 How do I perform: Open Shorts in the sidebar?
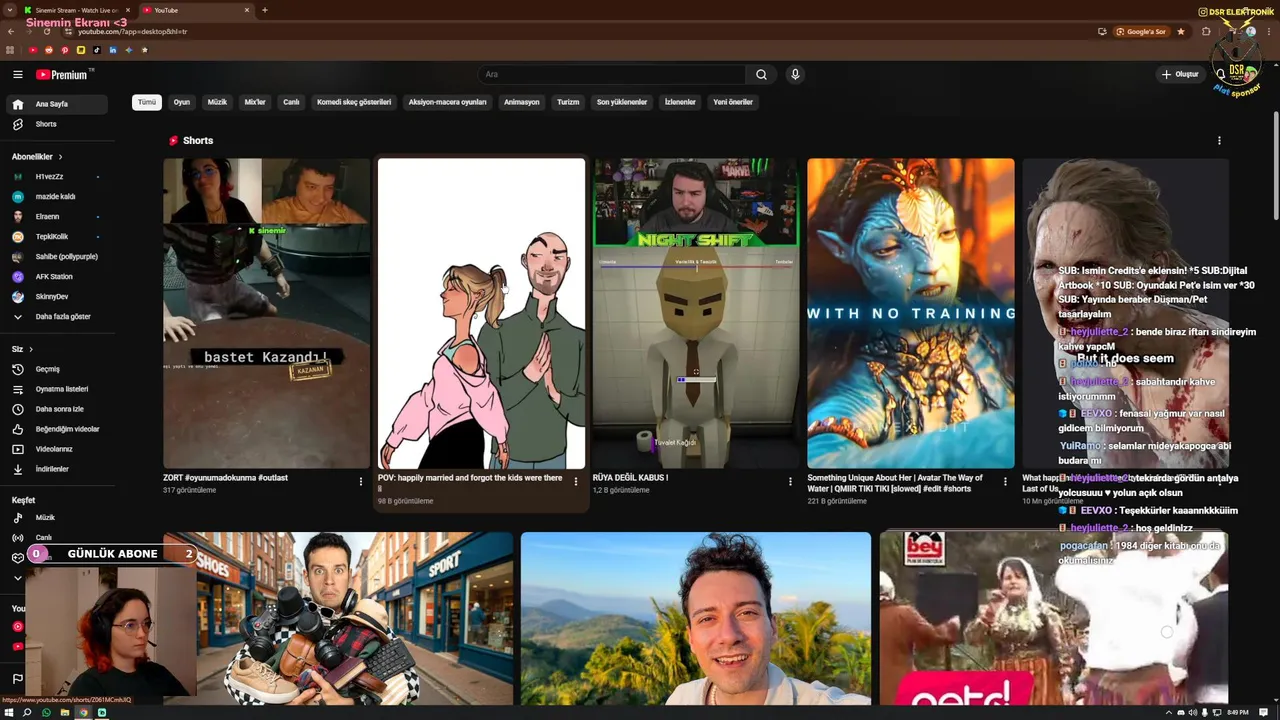click(x=56, y=124)
